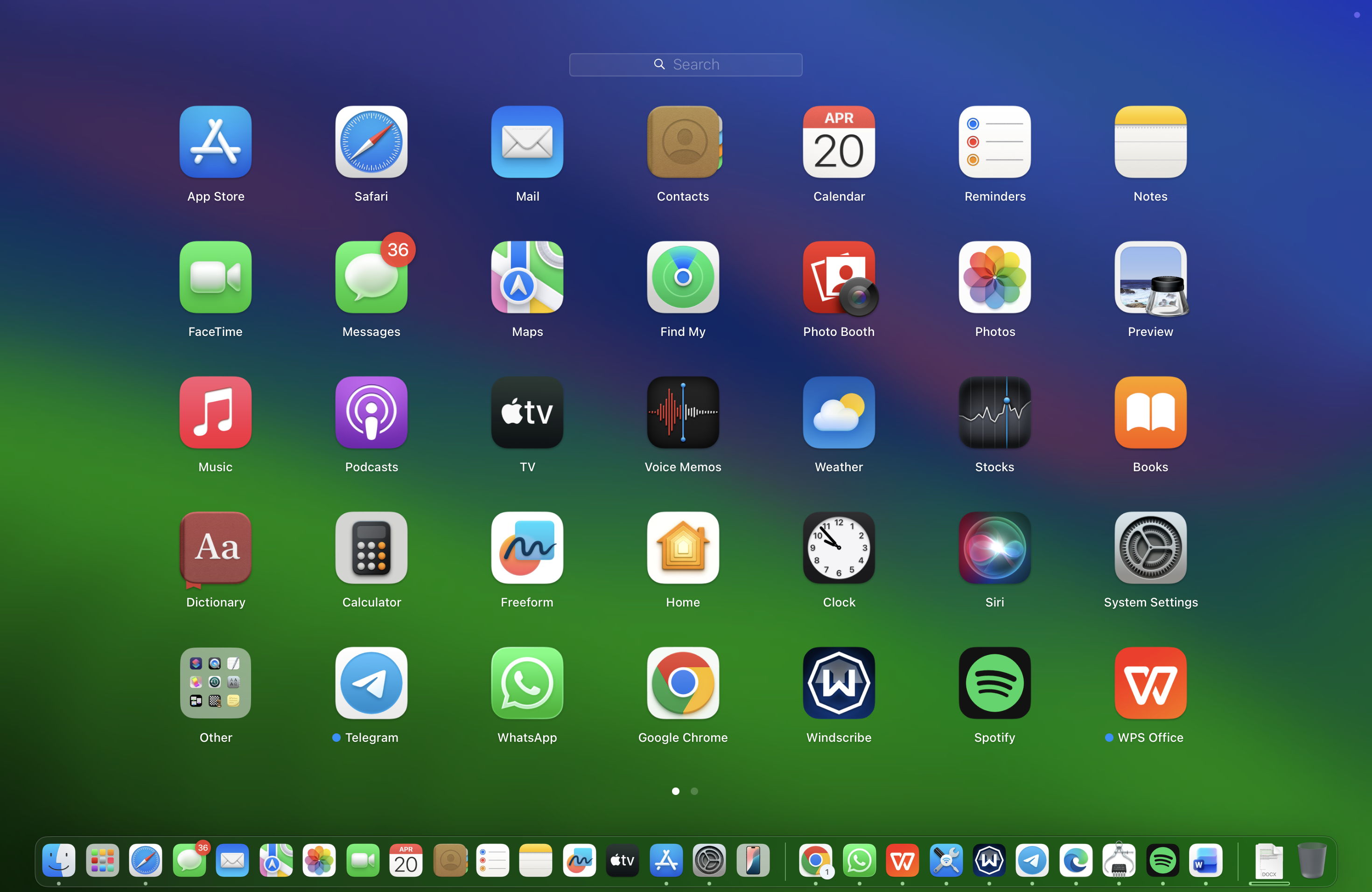Open the Find My app
Viewport: 1372px width, 892px height.
(x=683, y=277)
